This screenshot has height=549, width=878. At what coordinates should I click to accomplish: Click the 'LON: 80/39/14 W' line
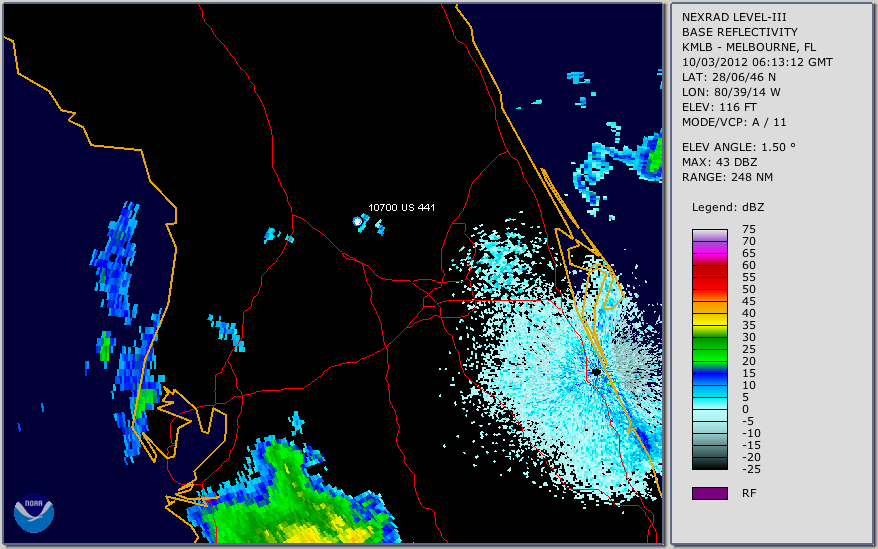pyautogui.click(x=731, y=92)
